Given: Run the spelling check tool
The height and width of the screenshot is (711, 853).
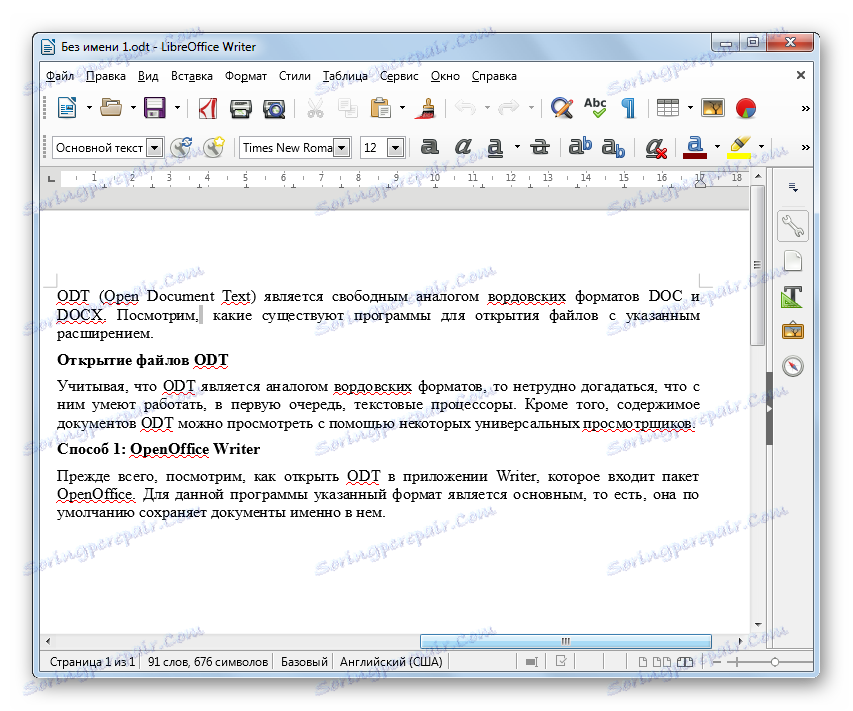Looking at the screenshot, I should click(x=595, y=108).
